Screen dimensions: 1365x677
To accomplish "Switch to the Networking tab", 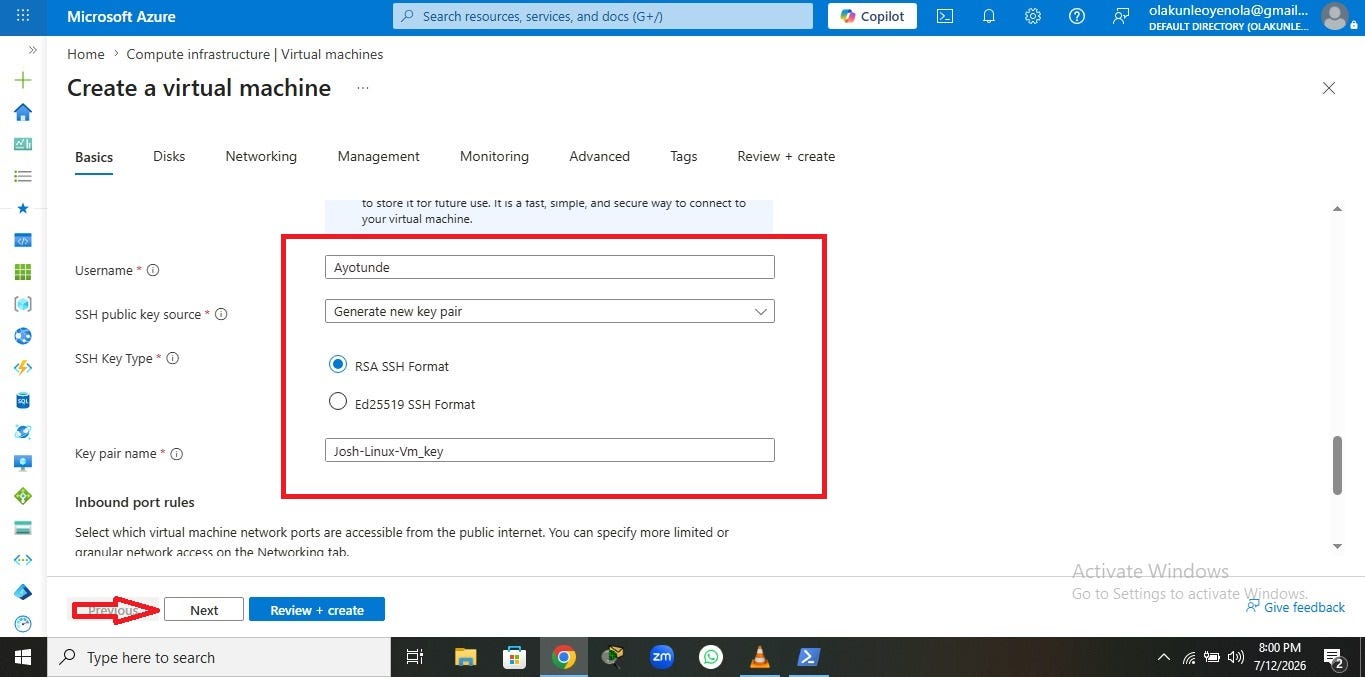I will [261, 156].
